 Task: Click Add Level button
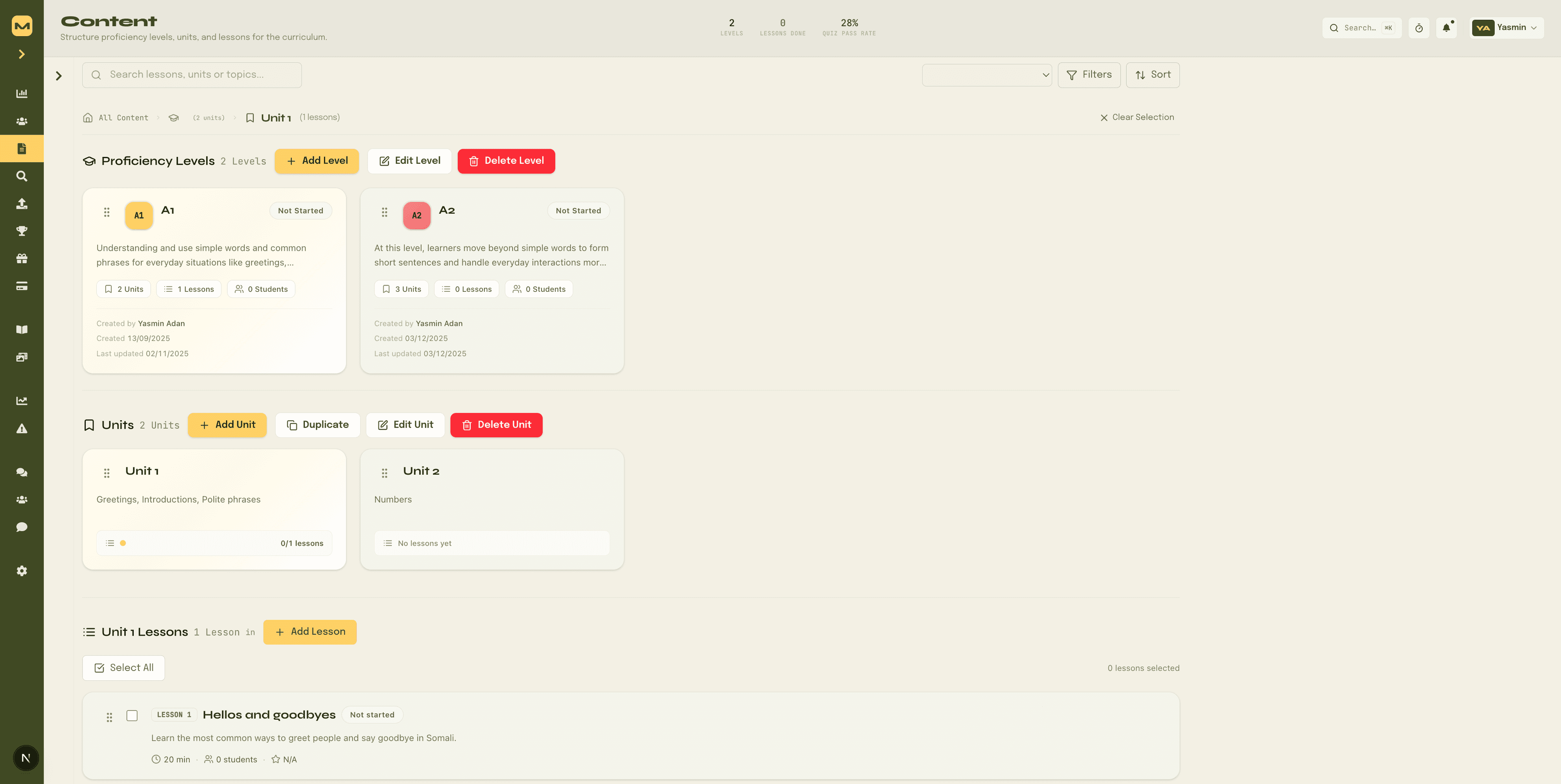pyautogui.click(x=317, y=161)
